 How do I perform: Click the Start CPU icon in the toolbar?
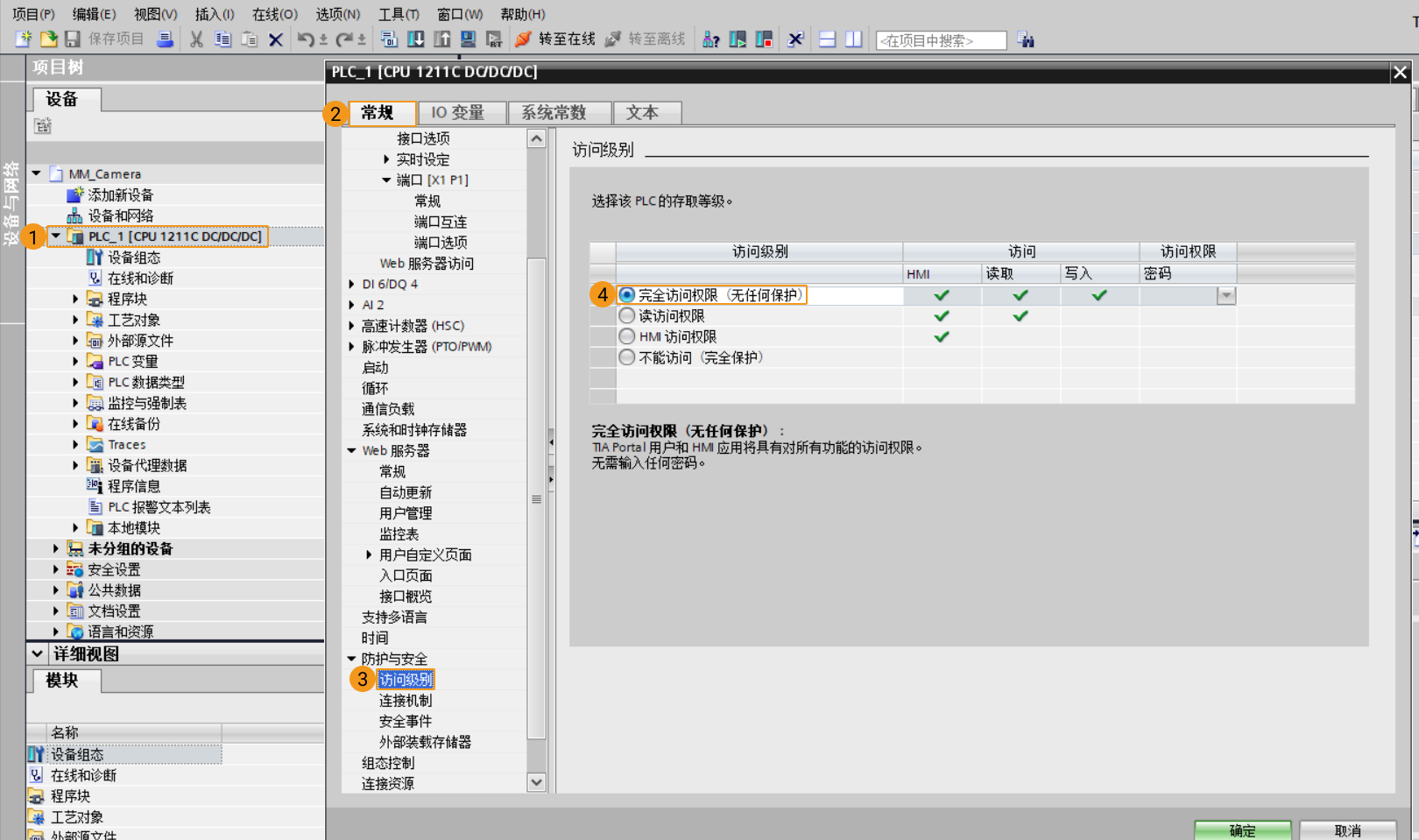tap(738, 39)
